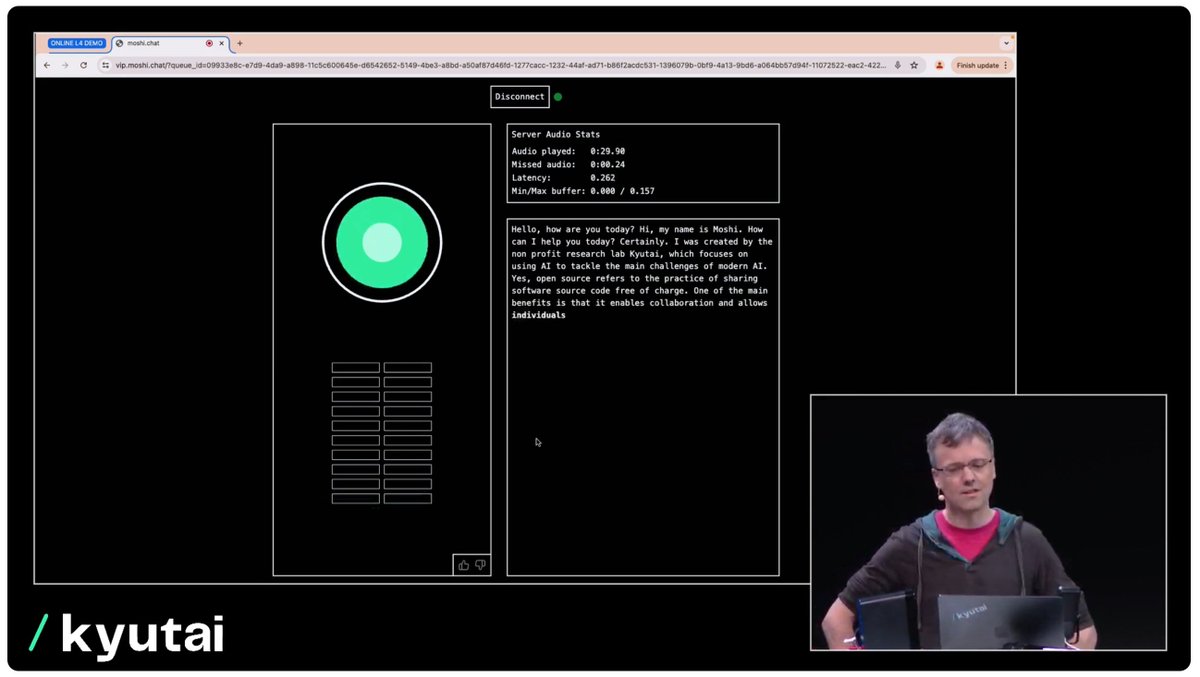
Task: Click the bold word "individuals" in transcript
Action: (x=538, y=315)
